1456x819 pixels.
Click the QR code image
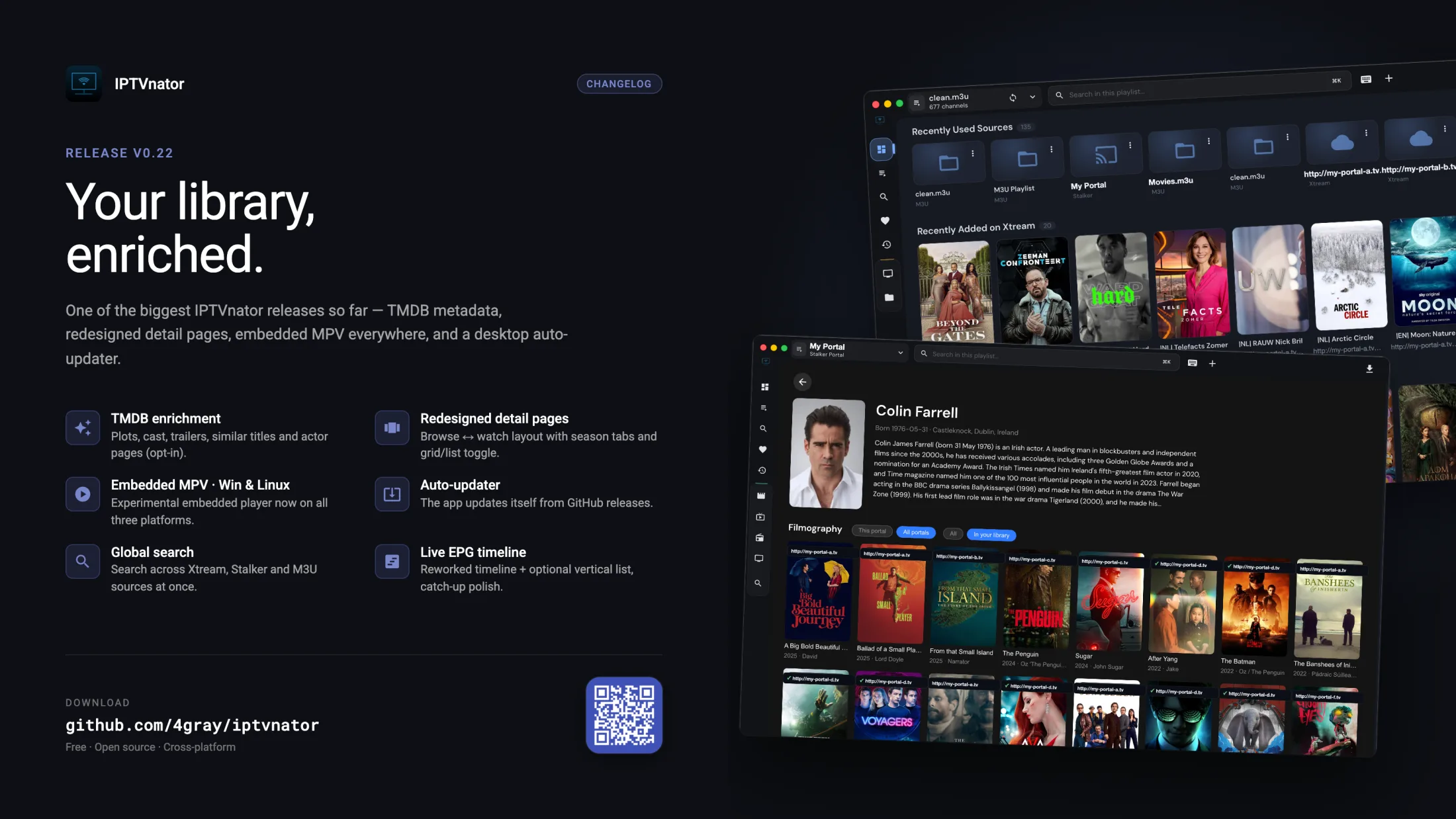click(x=623, y=714)
